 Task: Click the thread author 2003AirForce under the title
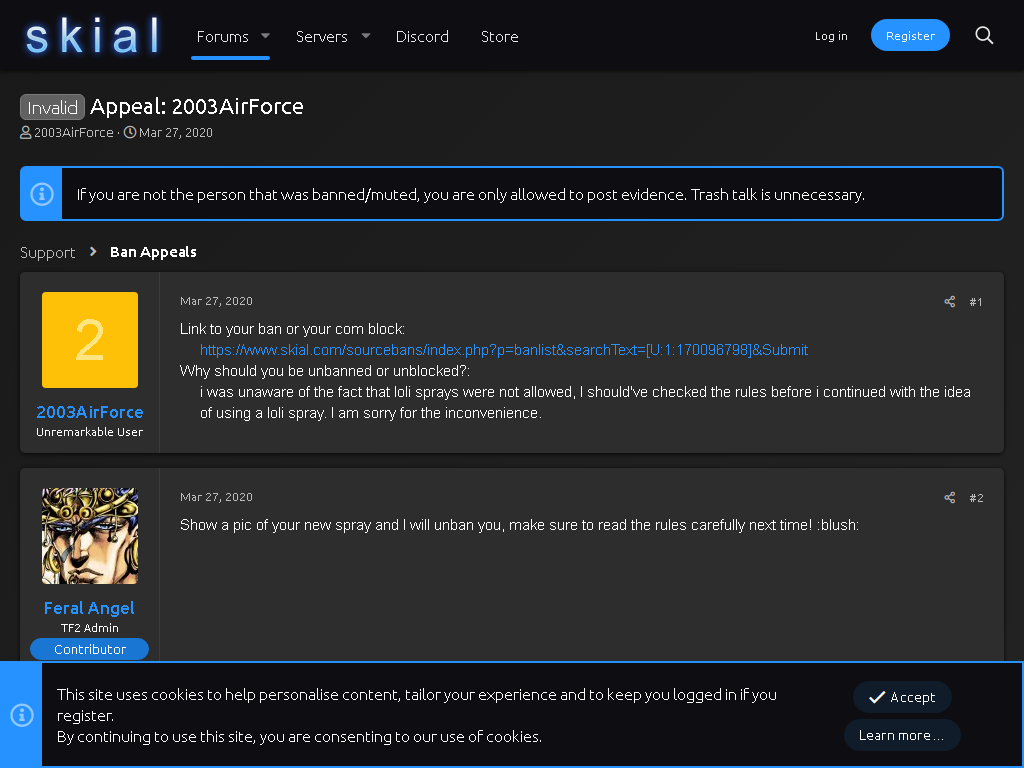point(74,133)
